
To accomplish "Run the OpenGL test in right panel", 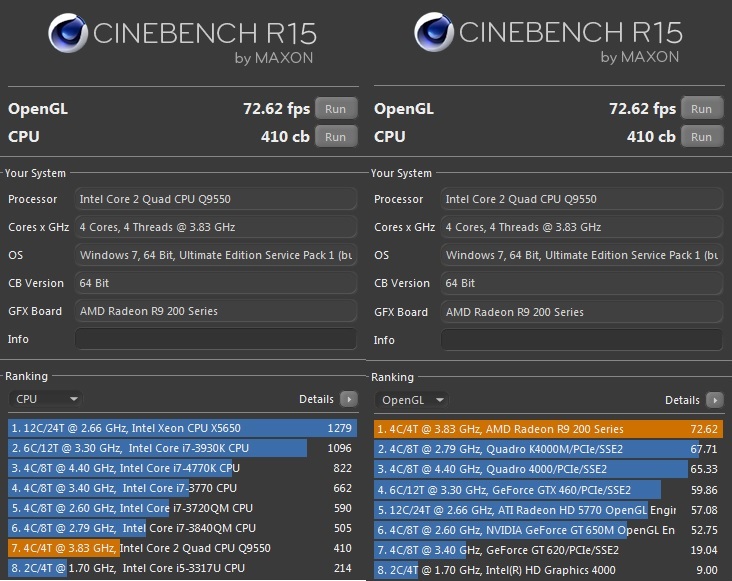I will [x=702, y=109].
